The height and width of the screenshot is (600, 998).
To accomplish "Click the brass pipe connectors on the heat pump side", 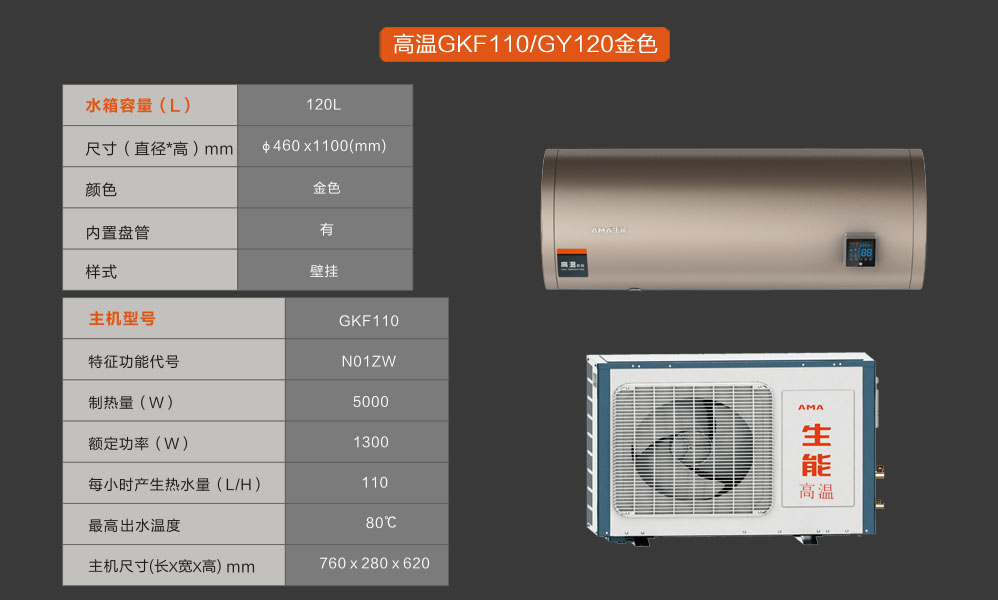I will click(880, 485).
